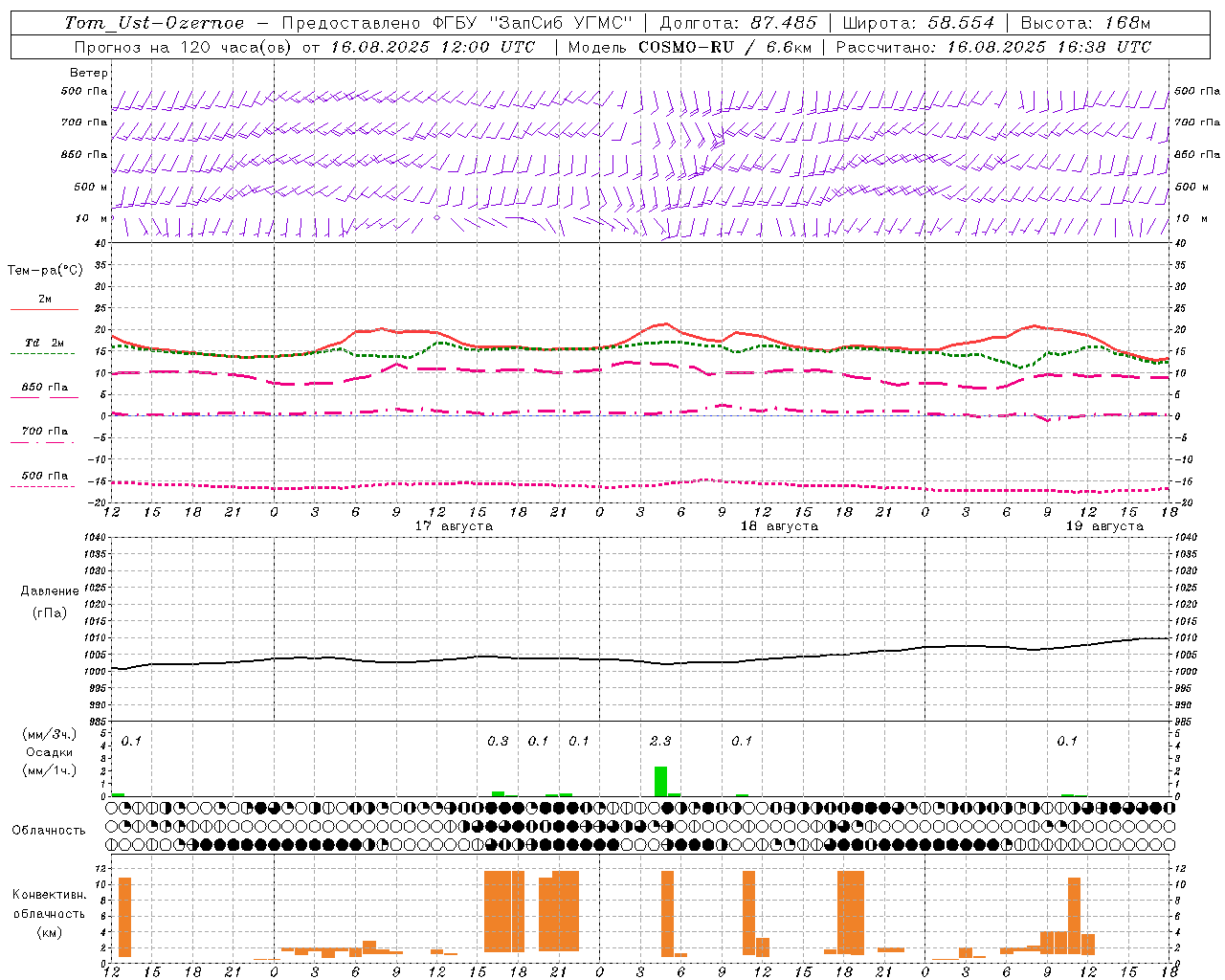
Task: Click the 19 августа date label
Action: (1104, 526)
